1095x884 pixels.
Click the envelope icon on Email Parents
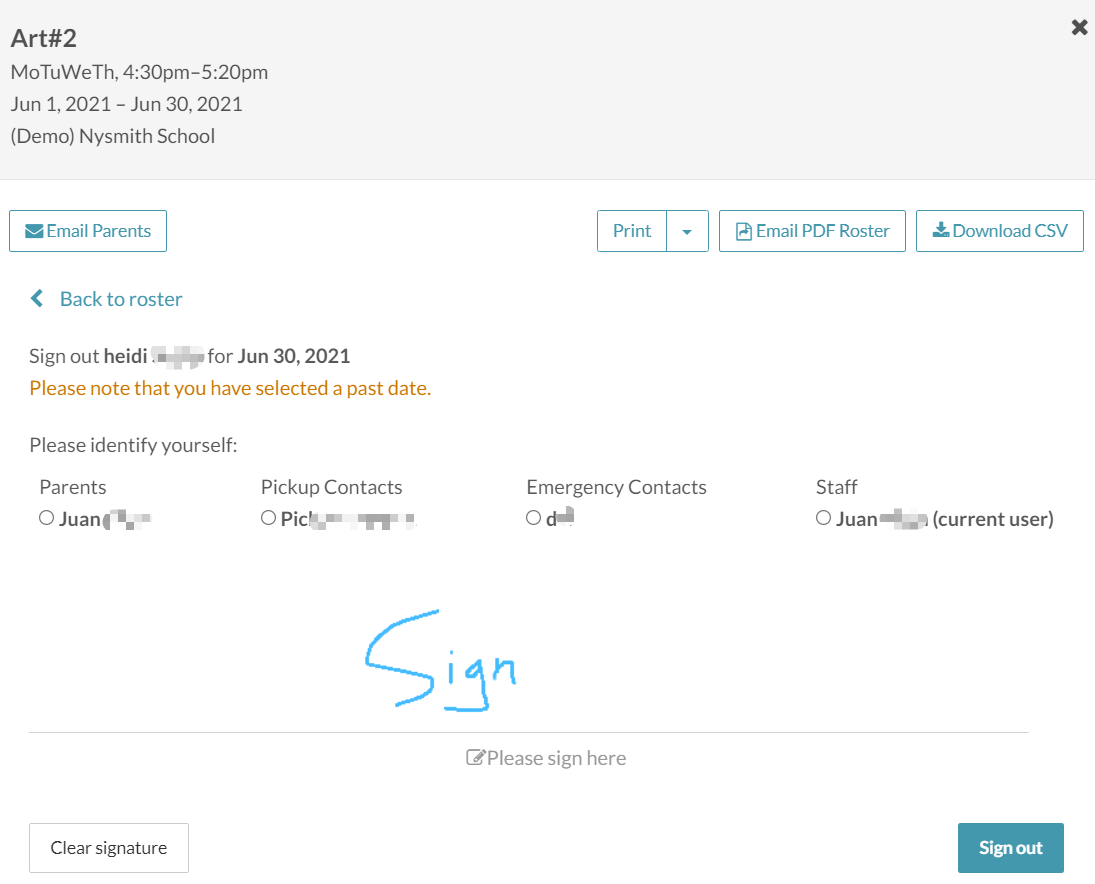point(34,231)
